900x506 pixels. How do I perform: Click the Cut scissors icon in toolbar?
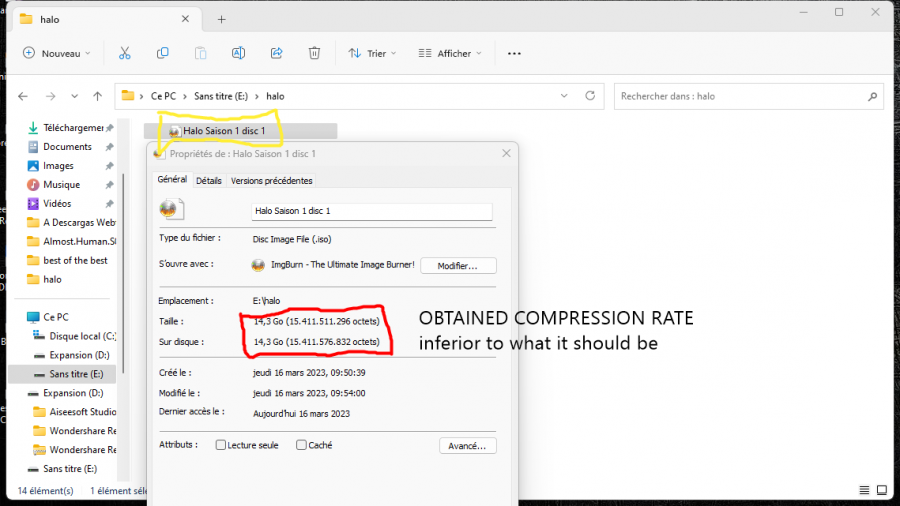point(124,53)
